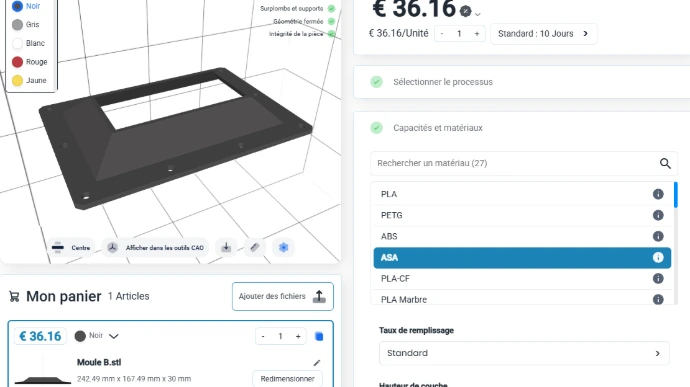Click the shopping cart icon by Mon panier

pyautogui.click(x=14, y=297)
